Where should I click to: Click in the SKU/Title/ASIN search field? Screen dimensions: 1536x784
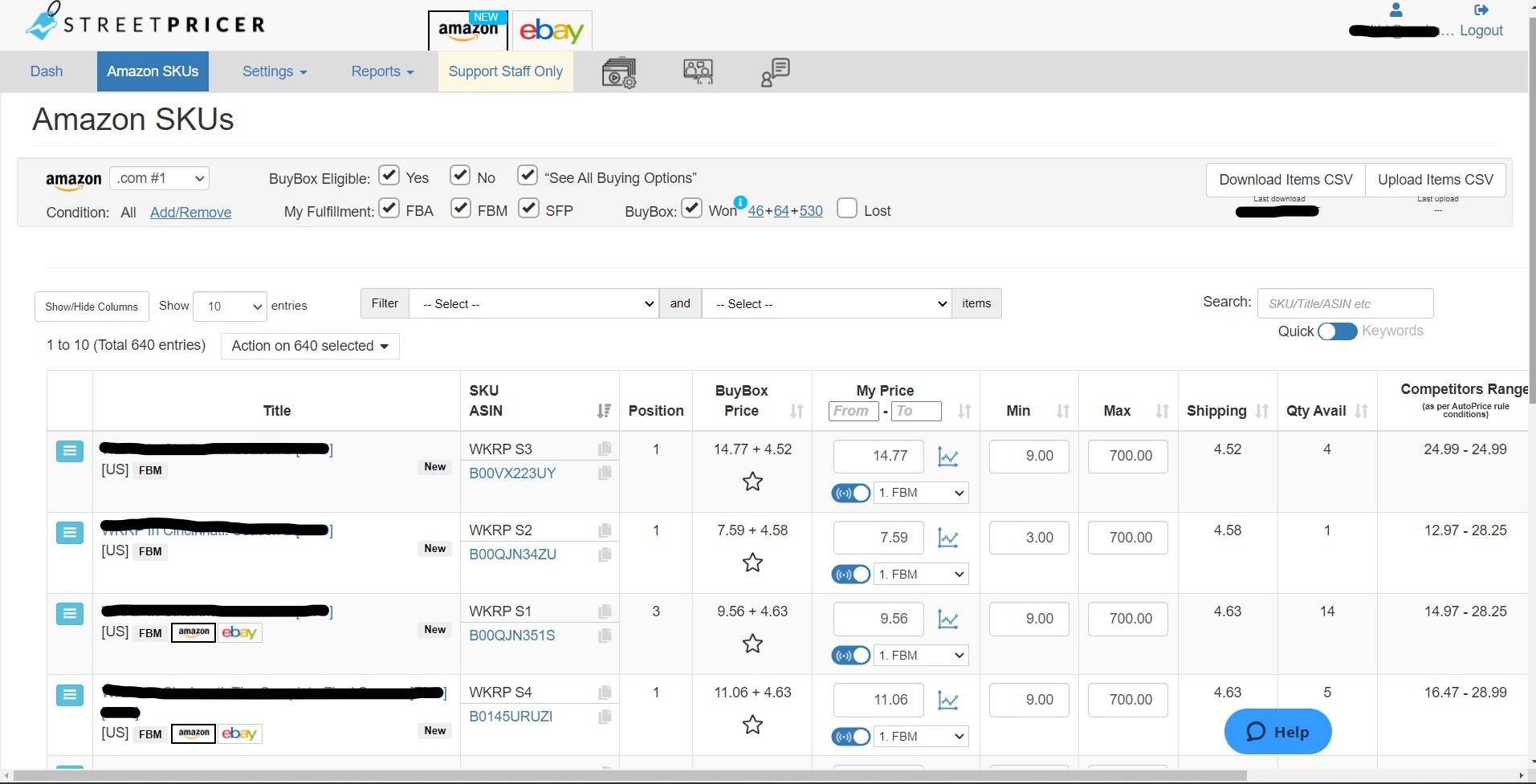tap(1345, 303)
